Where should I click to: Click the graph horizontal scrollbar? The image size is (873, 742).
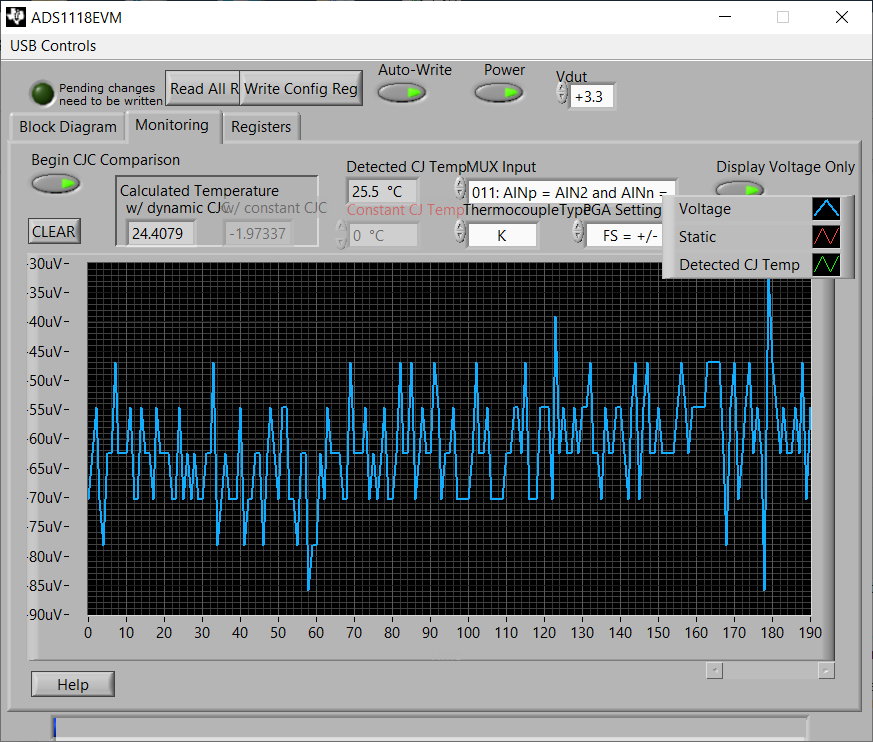point(770,671)
